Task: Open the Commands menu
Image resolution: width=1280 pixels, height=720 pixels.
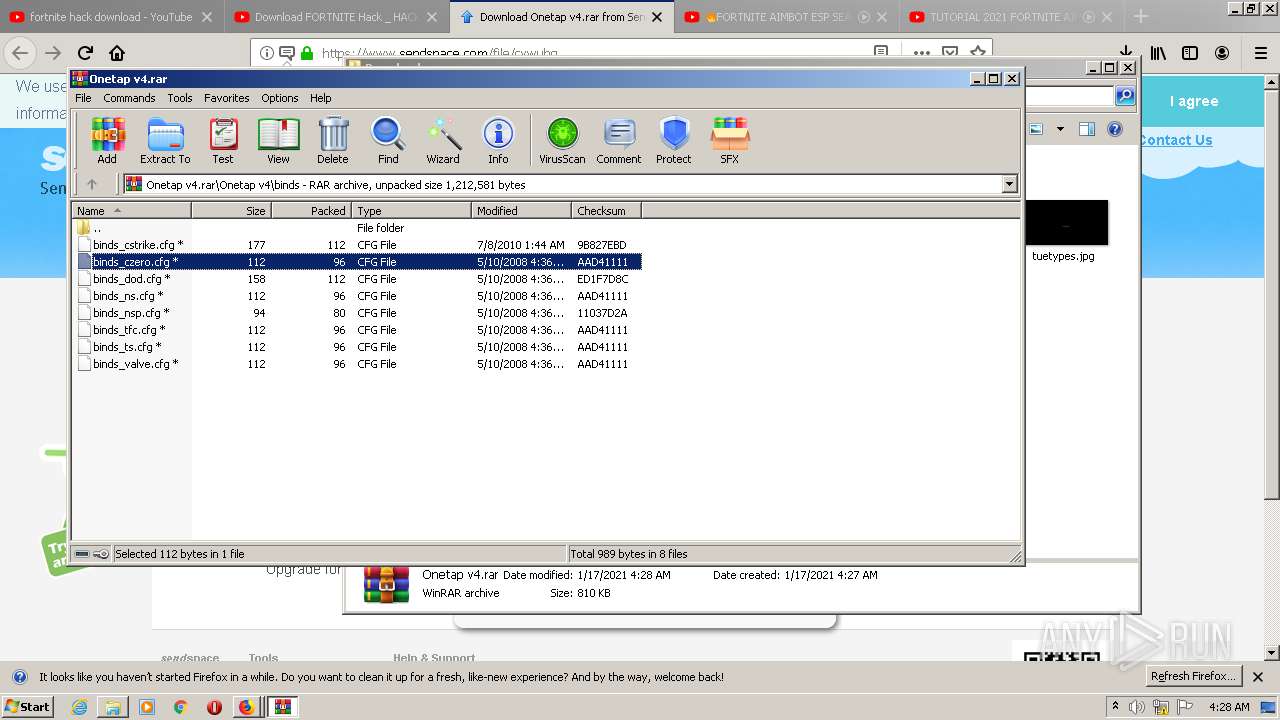Action: pyautogui.click(x=129, y=98)
